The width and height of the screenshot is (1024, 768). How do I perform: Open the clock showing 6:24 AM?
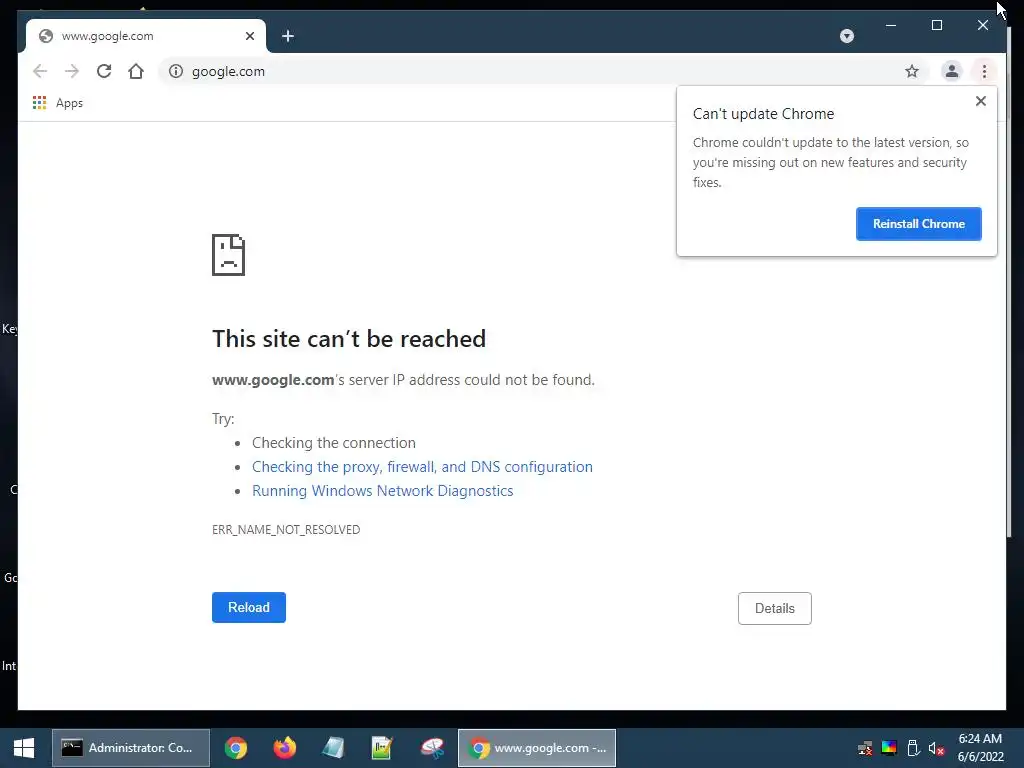(980, 748)
